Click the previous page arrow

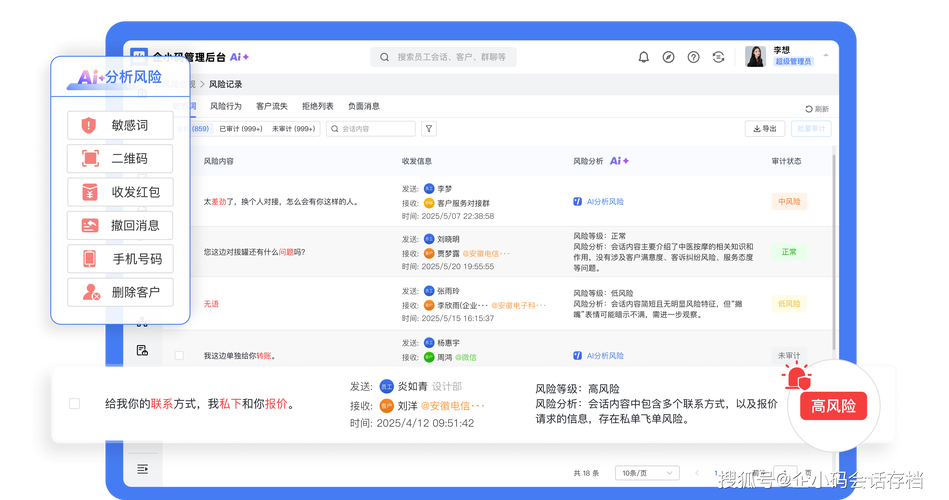[x=697, y=473]
